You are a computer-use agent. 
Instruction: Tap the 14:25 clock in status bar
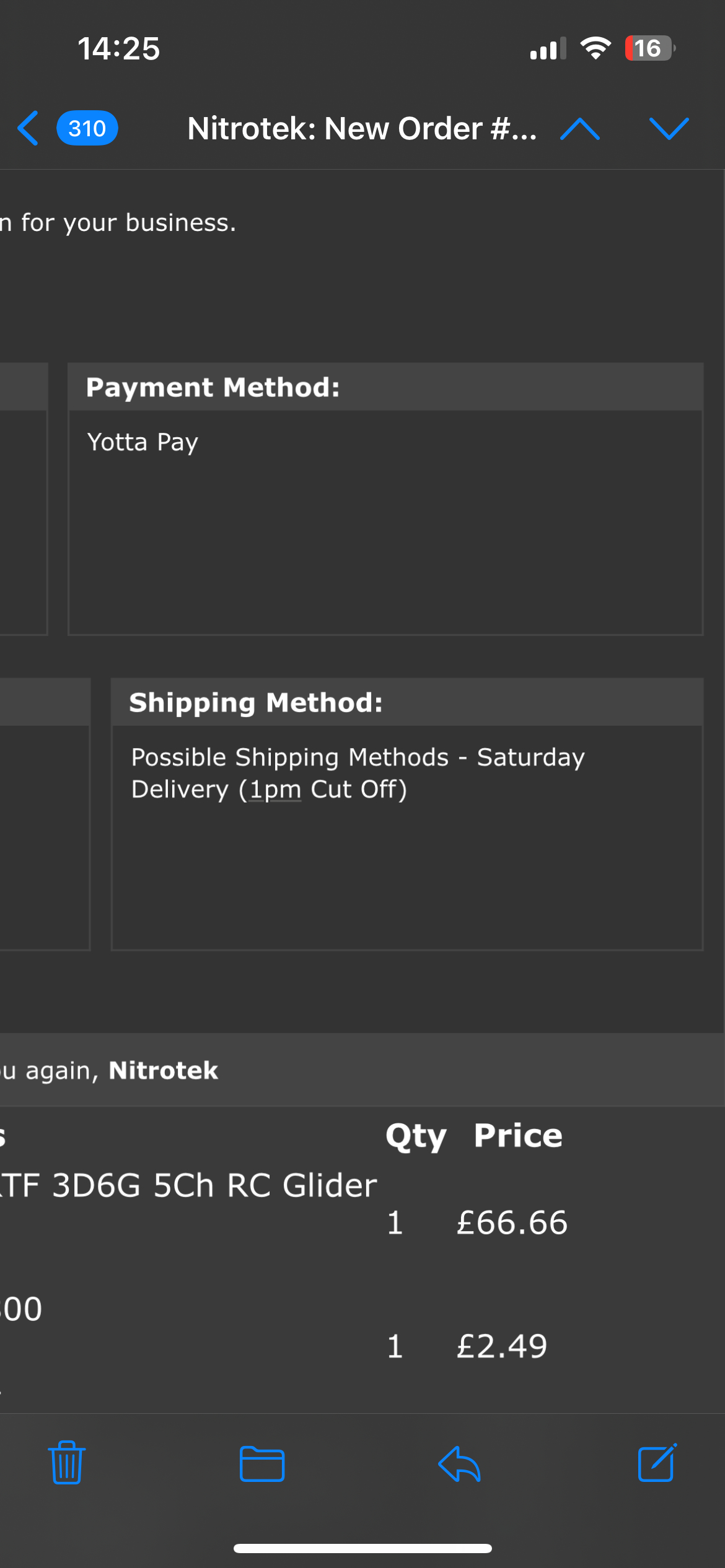(x=118, y=48)
